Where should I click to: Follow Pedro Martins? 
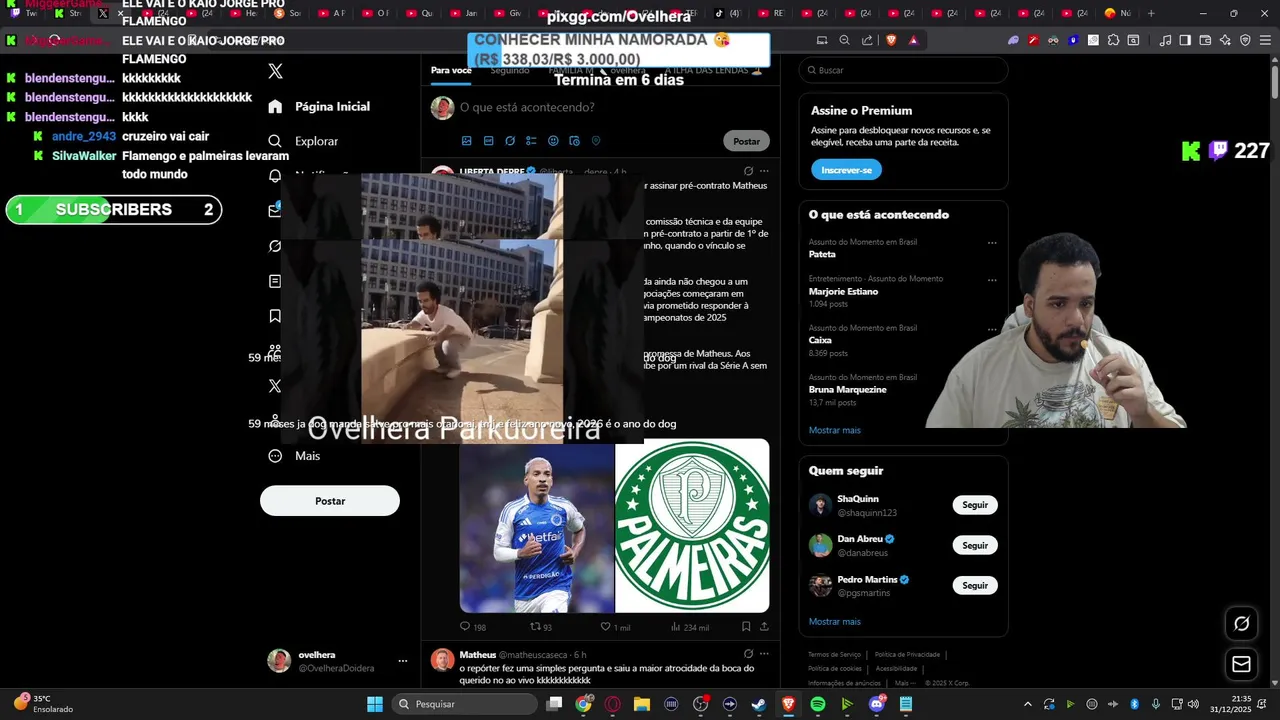(x=975, y=586)
